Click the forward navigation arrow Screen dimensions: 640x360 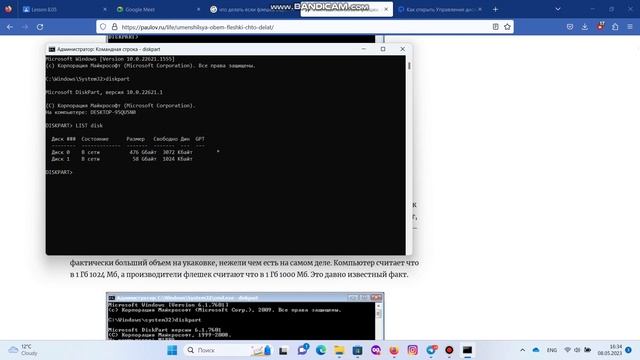click(x=25, y=27)
